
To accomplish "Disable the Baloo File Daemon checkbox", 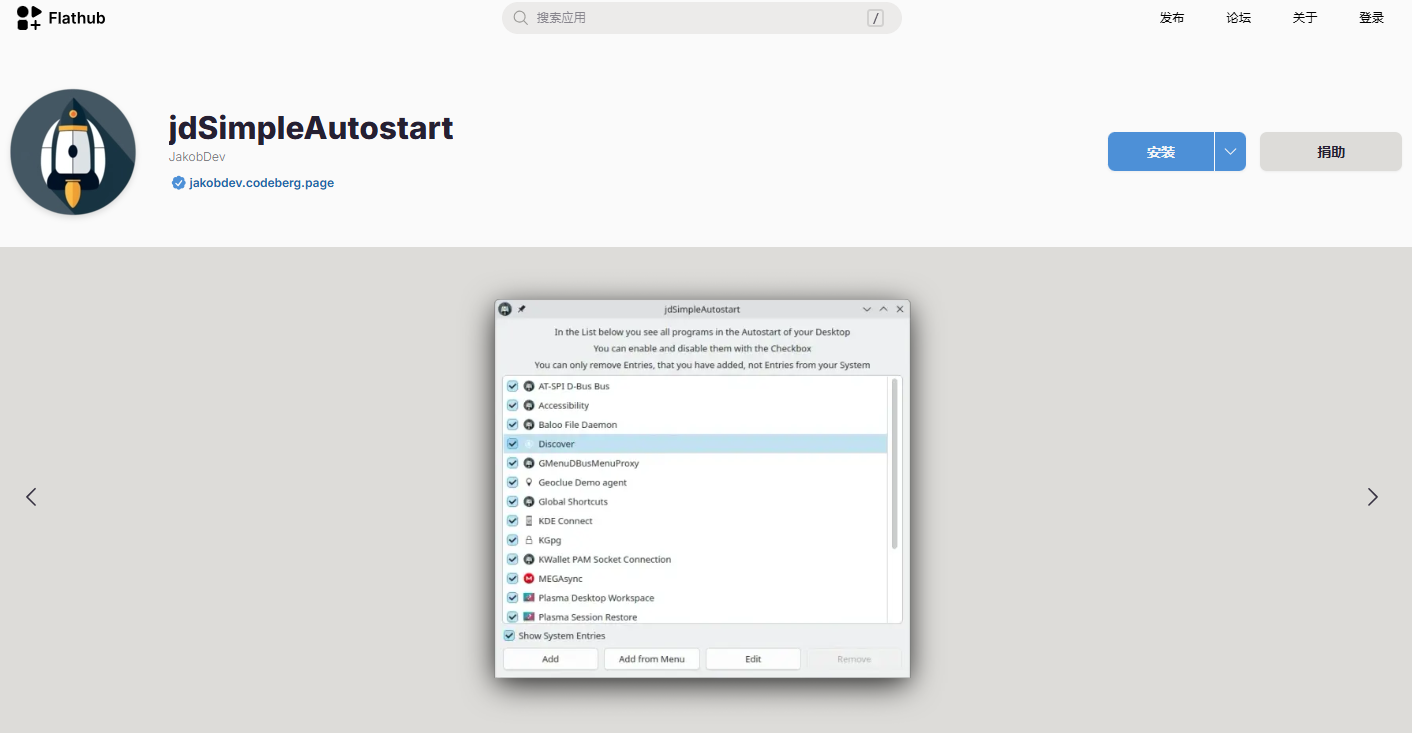I will (513, 424).
